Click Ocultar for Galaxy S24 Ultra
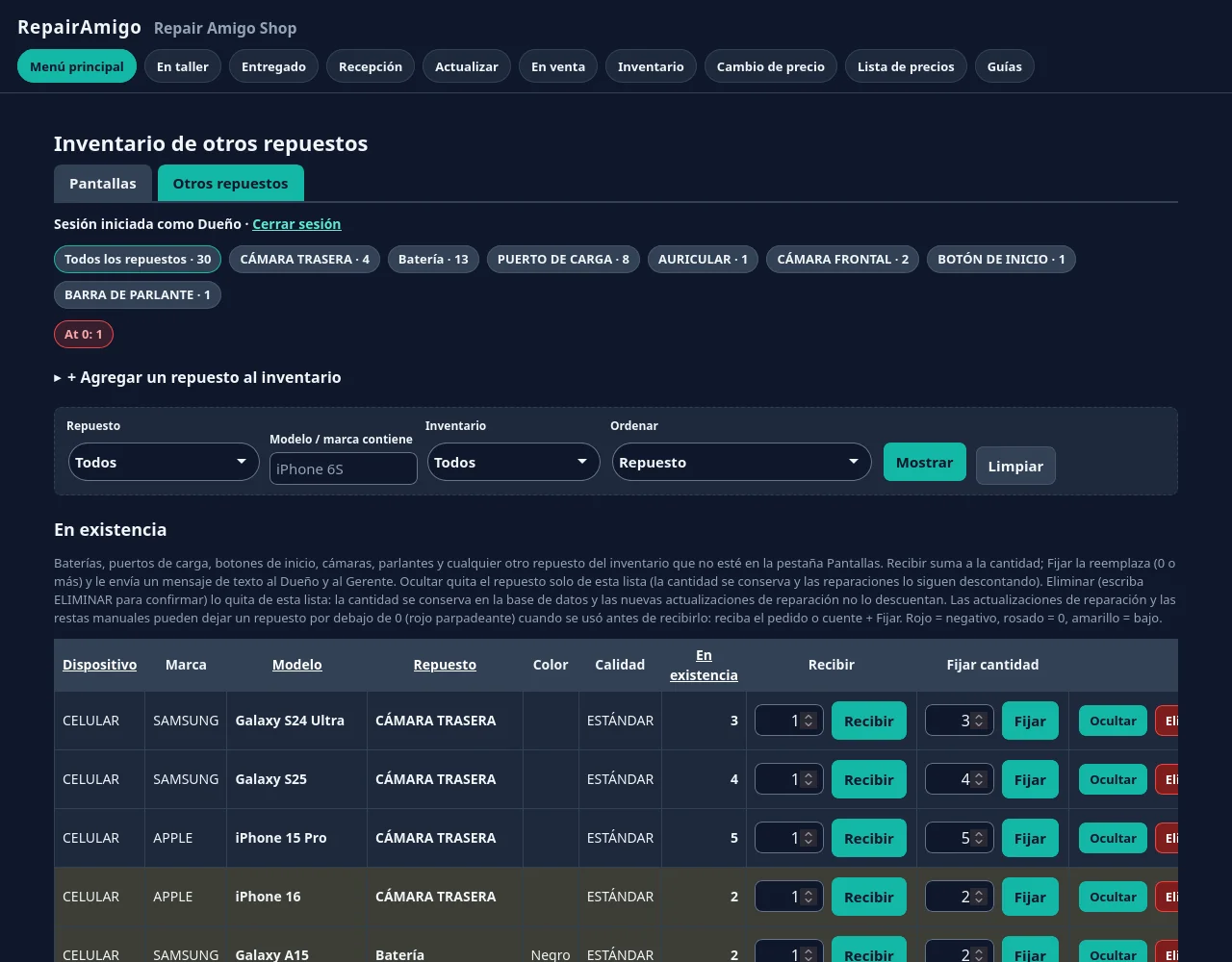Image resolution: width=1232 pixels, height=962 pixels. [1113, 721]
